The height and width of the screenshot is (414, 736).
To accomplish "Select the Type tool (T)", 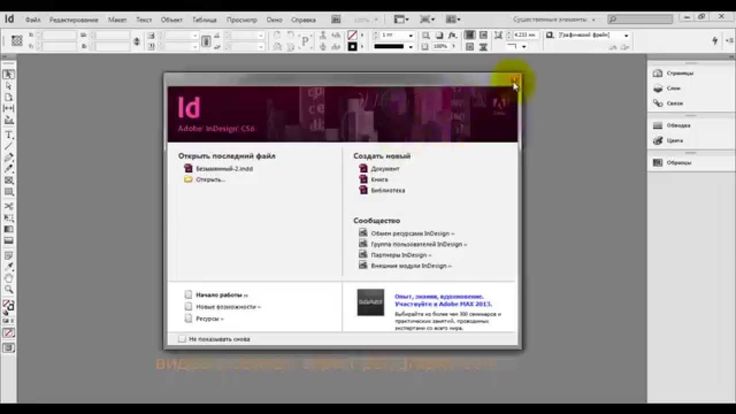I will point(8,135).
